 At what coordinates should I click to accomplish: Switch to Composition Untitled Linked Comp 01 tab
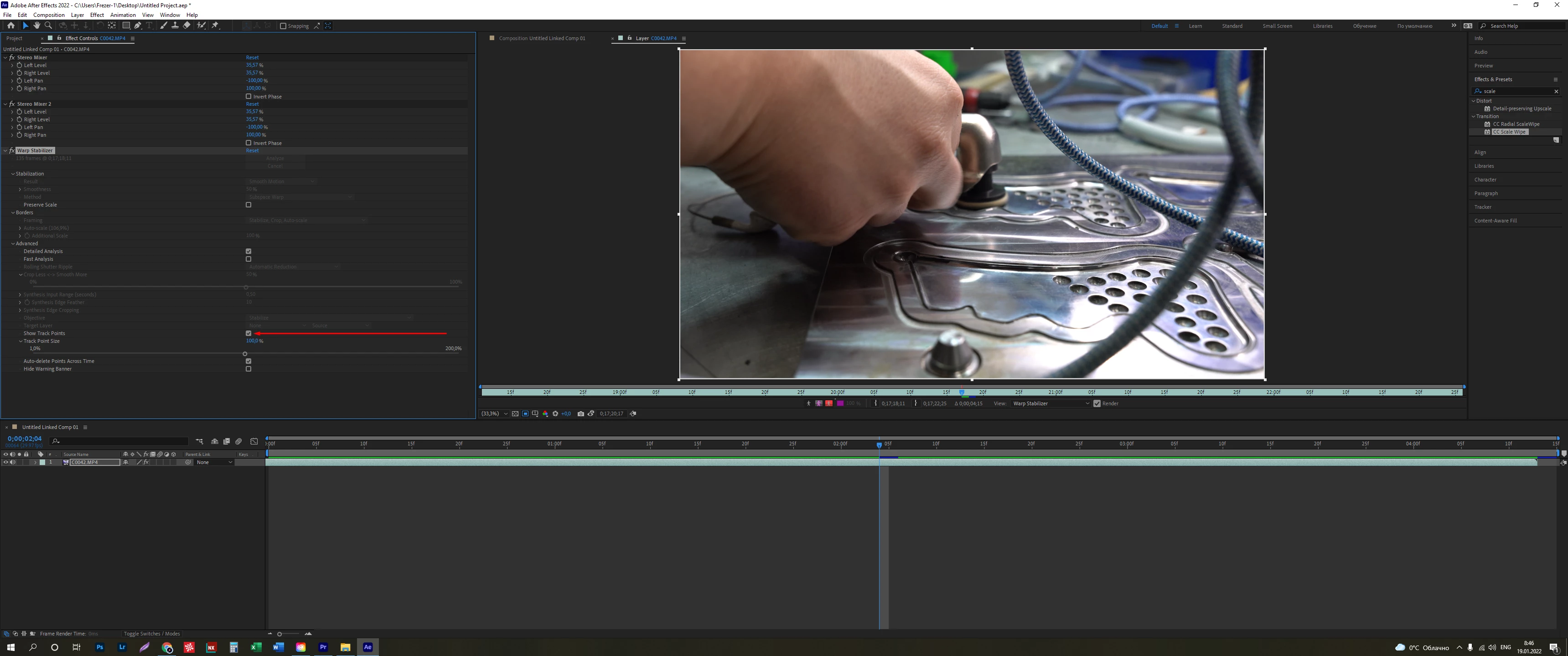(541, 38)
